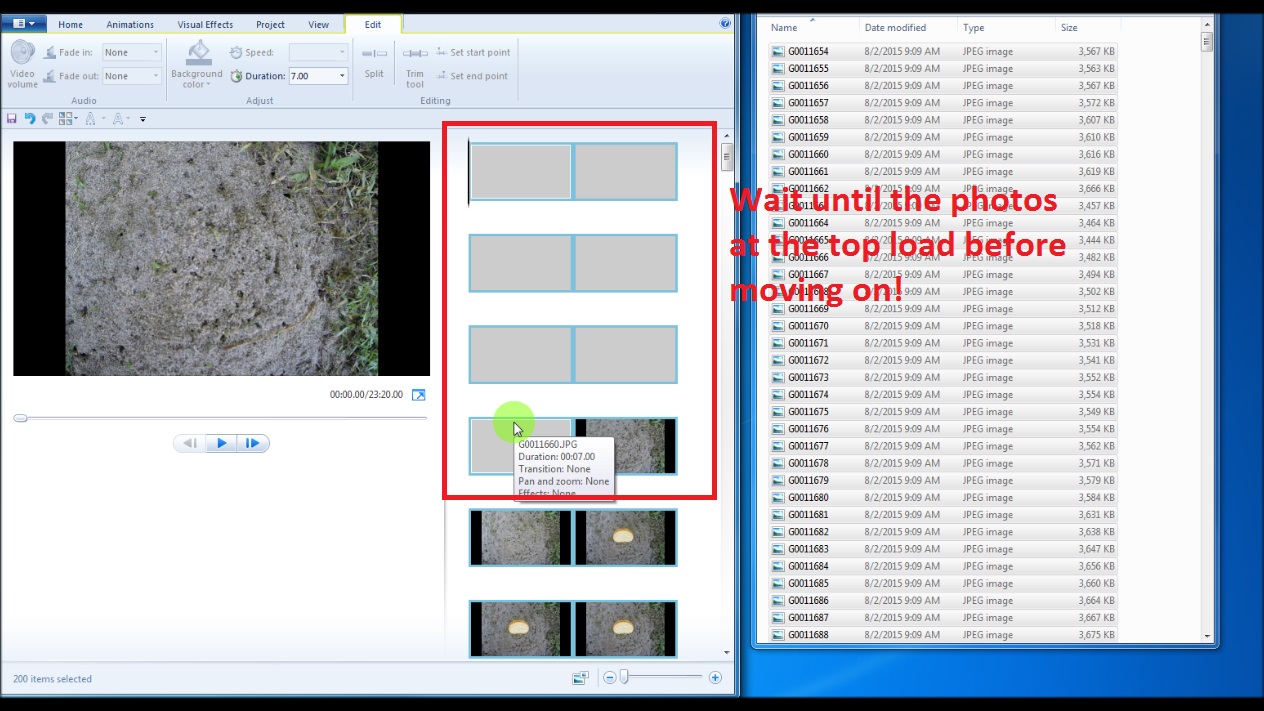Expand the customize quick access toolbar arrow
1264x711 pixels.
click(143, 119)
